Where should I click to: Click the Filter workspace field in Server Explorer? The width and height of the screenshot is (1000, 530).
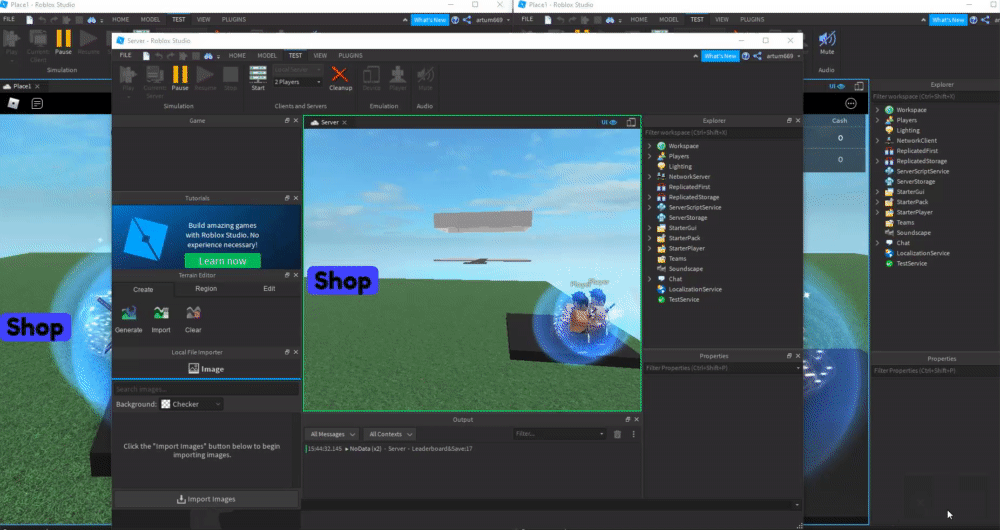[722, 133]
